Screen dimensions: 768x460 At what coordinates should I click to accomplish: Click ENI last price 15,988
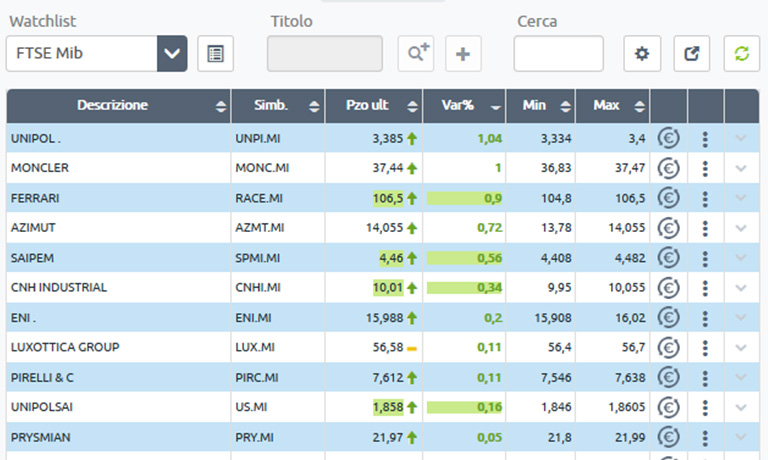(x=384, y=318)
